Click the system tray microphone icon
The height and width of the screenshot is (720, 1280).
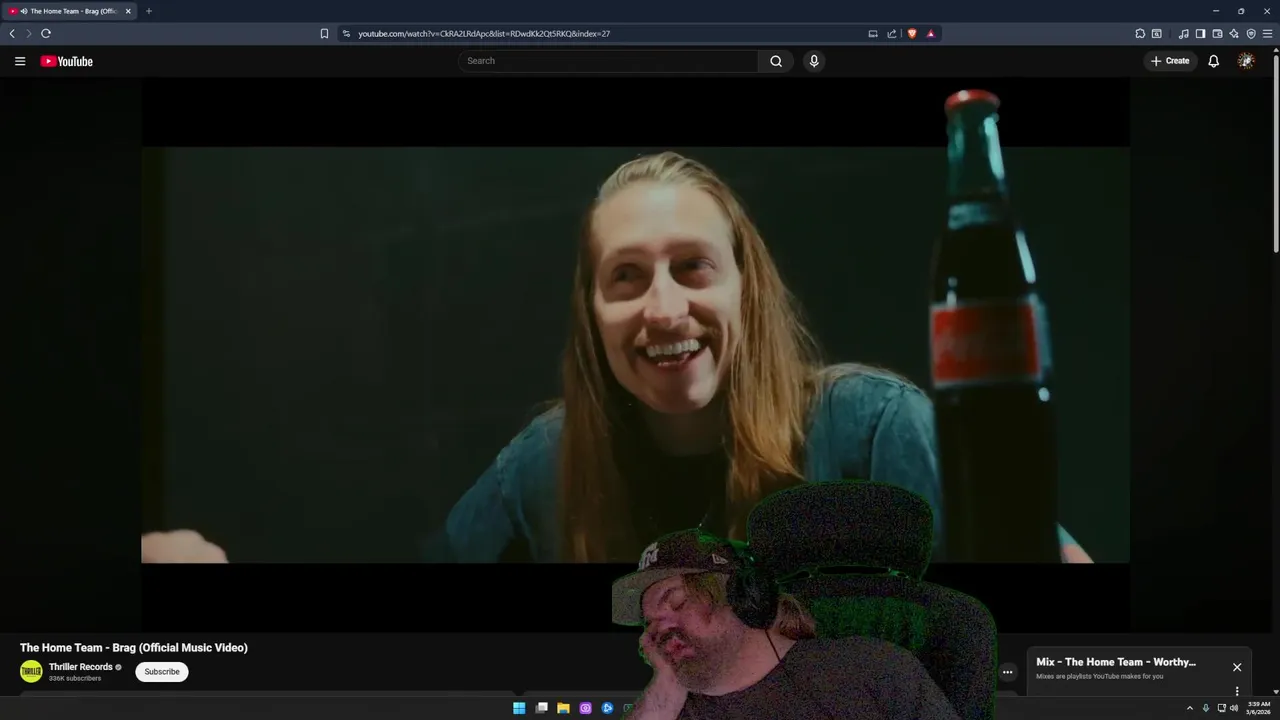click(1205, 708)
